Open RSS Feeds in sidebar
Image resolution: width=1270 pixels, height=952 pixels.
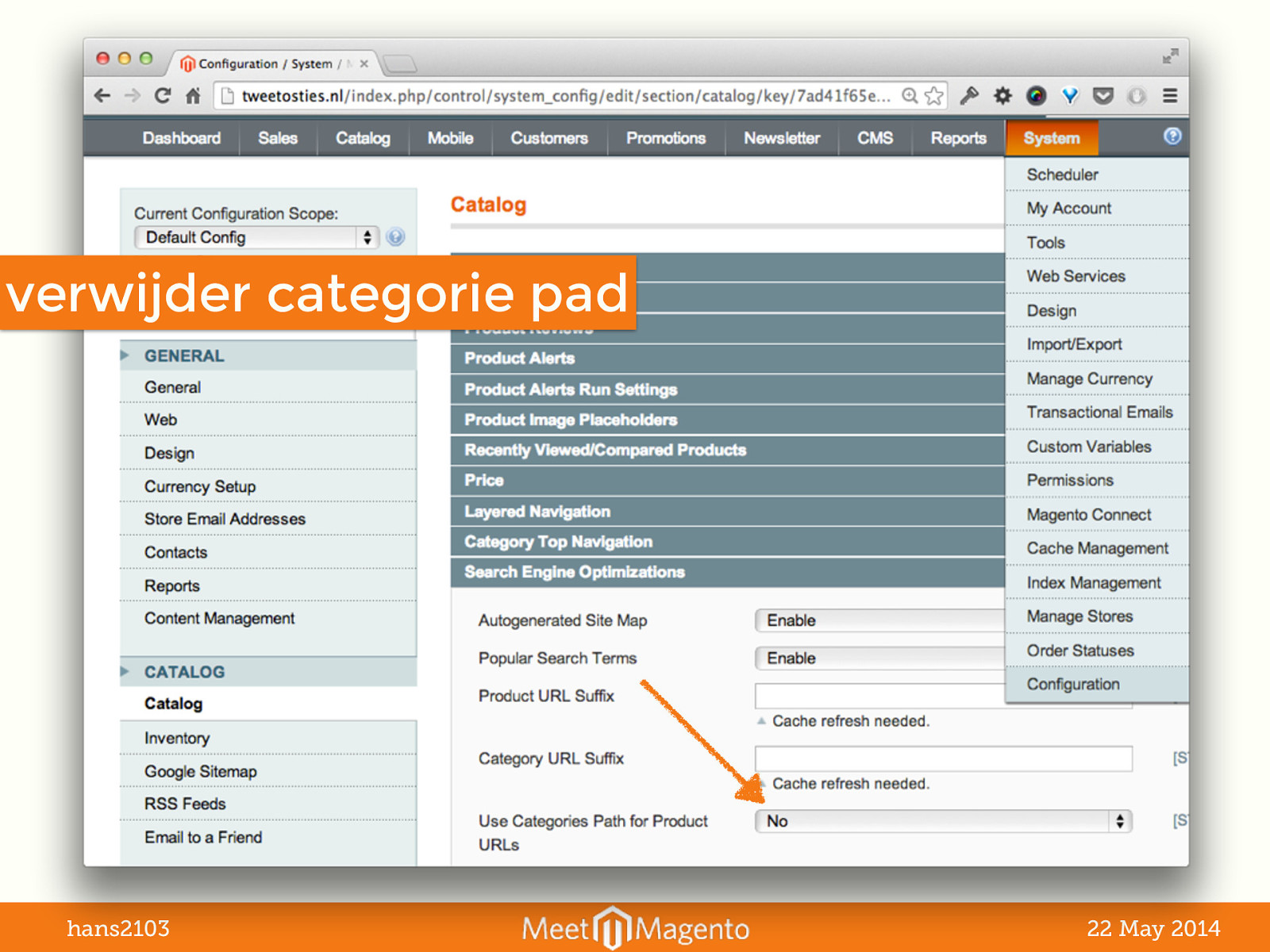click(x=268, y=804)
